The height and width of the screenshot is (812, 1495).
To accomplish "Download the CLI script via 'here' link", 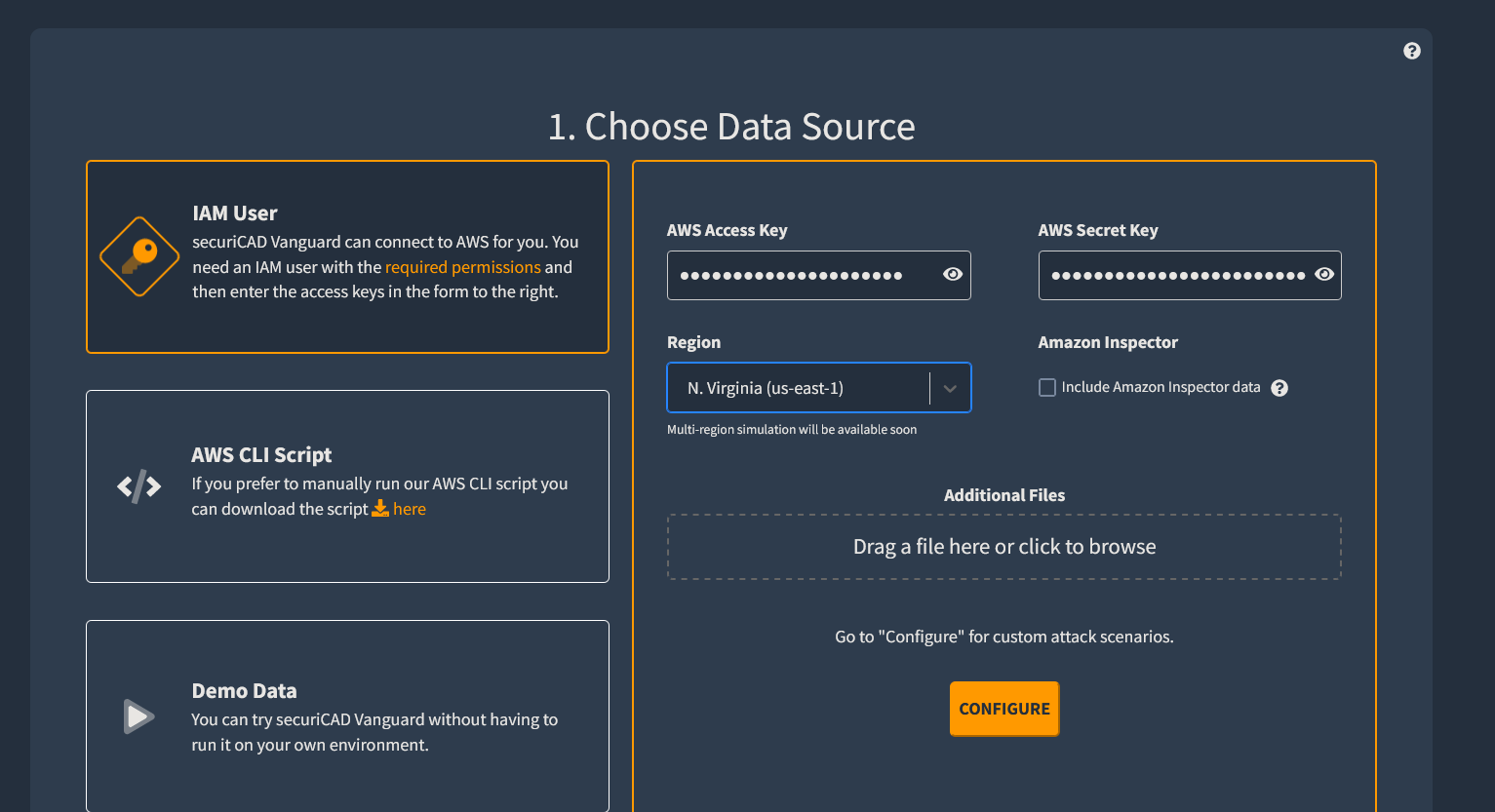I will coord(410,509).
